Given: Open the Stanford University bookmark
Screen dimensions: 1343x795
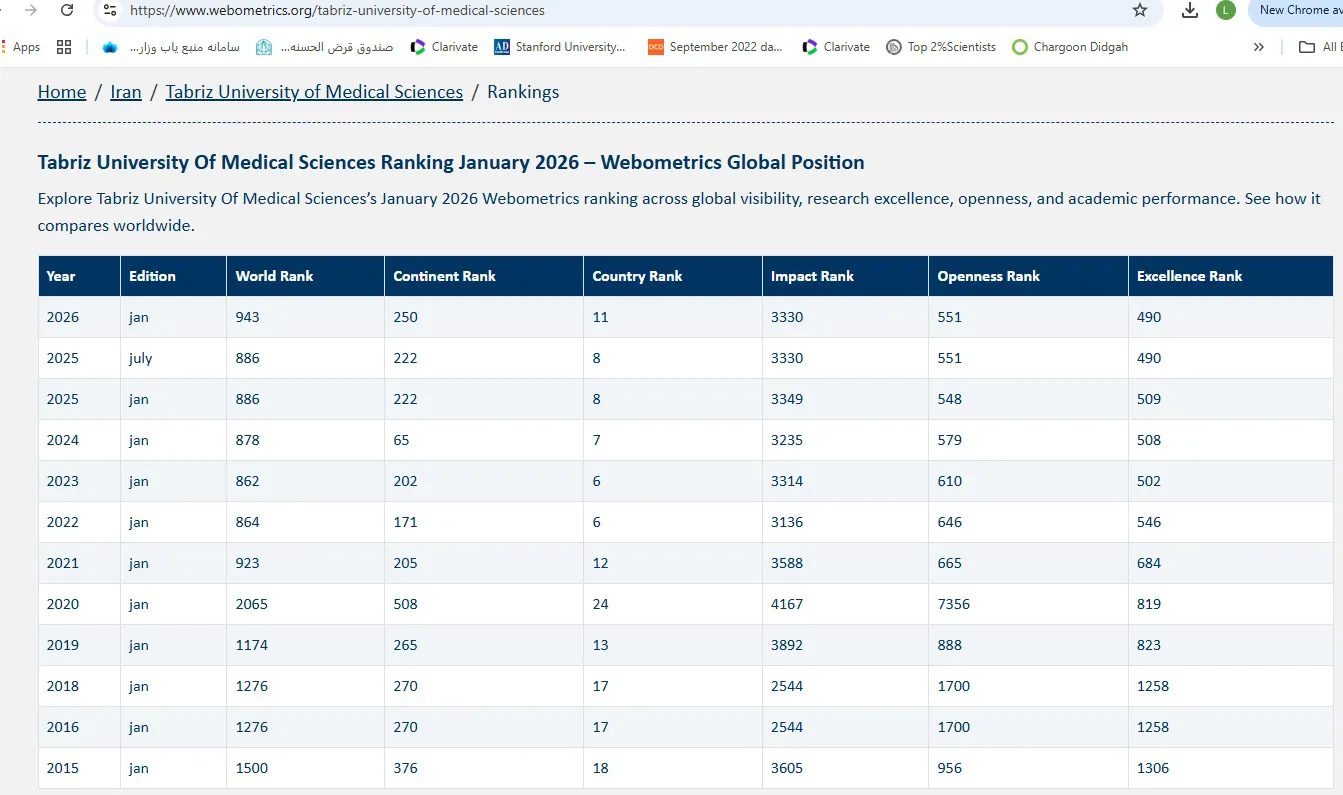Looking at the screenshot, I should point(560,47).
